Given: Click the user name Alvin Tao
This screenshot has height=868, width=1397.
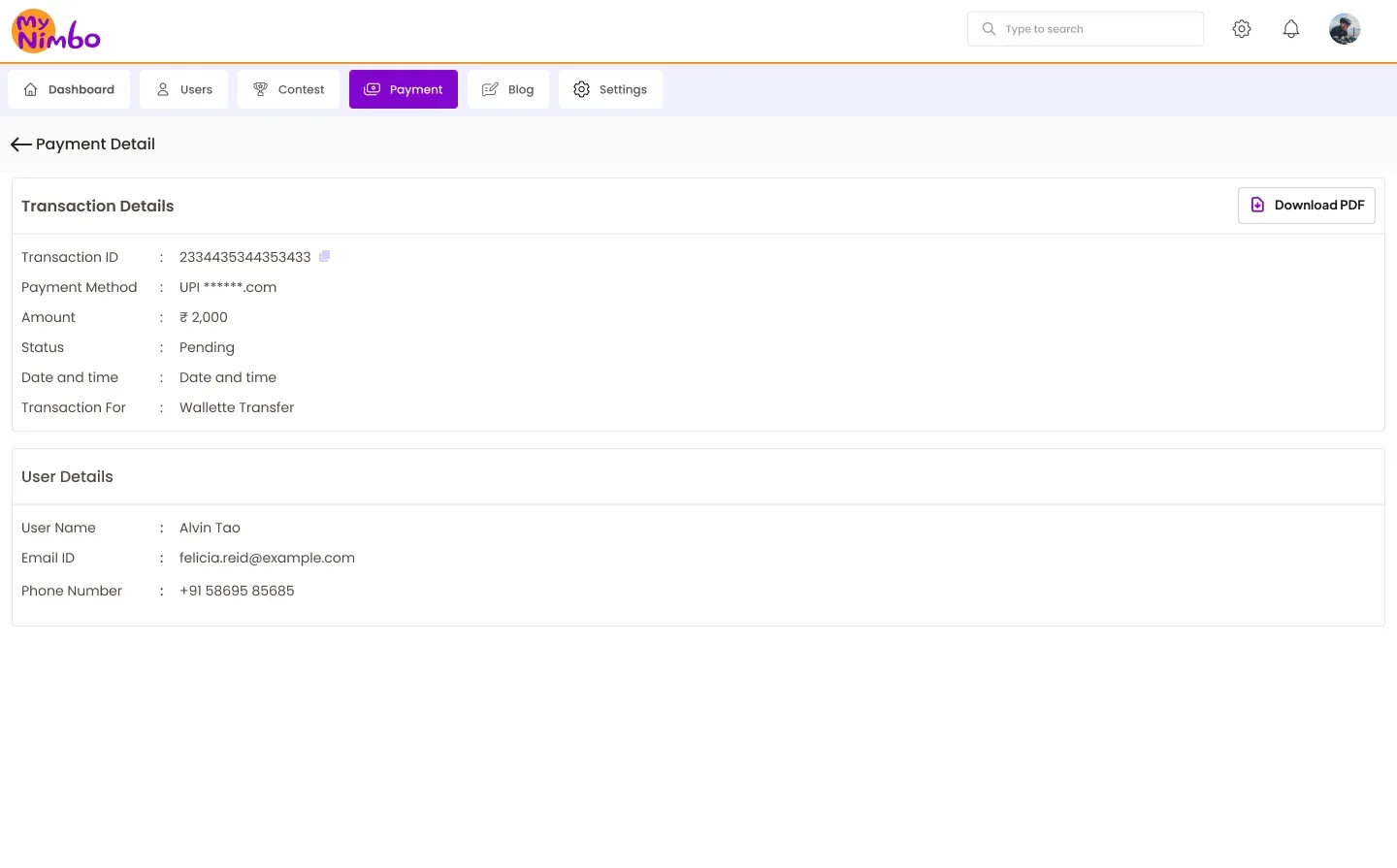Looking at the screenshot, I should tap(210, 528).
